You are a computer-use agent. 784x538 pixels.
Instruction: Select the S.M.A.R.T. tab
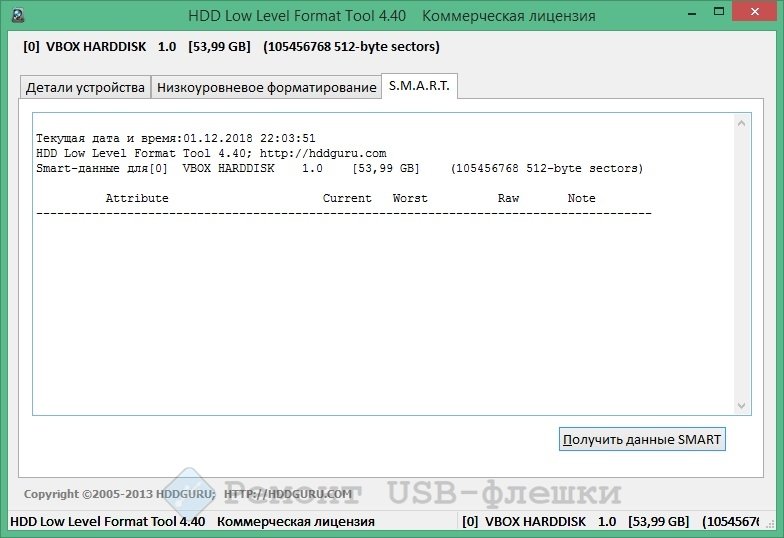tap(420, 86)
